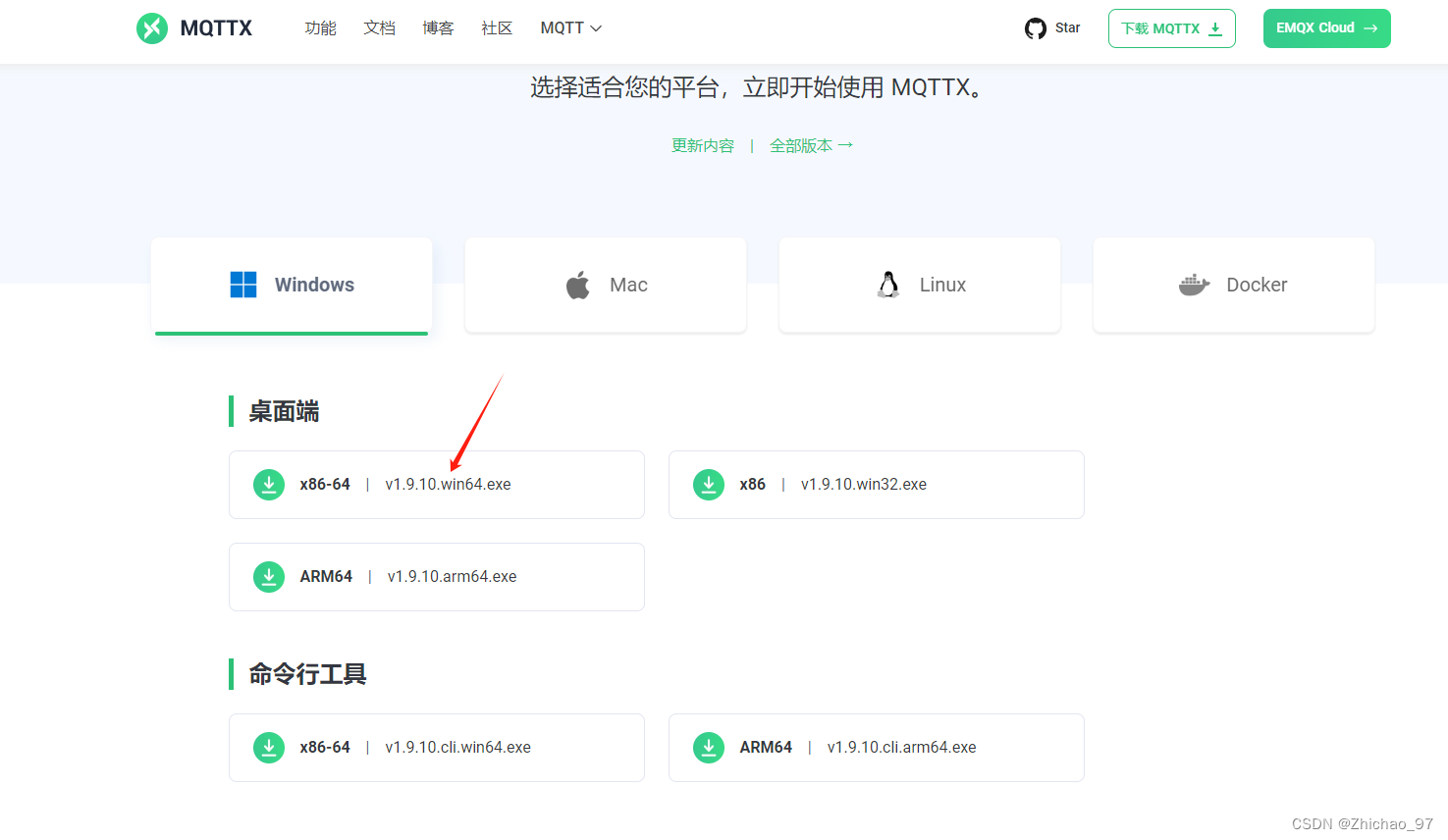Screen dimensions: 1448x840
Task: Click download icon for v1.9.10.arm64.exe
Action: [269, 577]
